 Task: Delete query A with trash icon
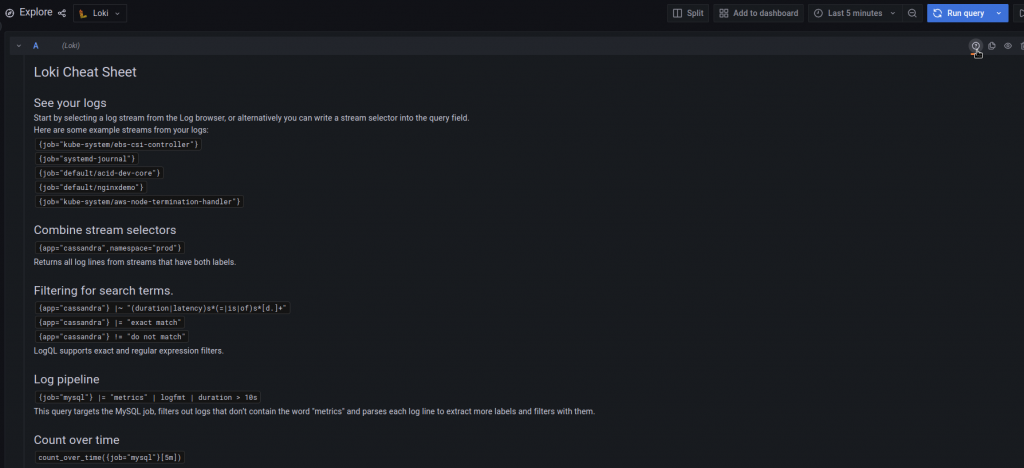1020,46
